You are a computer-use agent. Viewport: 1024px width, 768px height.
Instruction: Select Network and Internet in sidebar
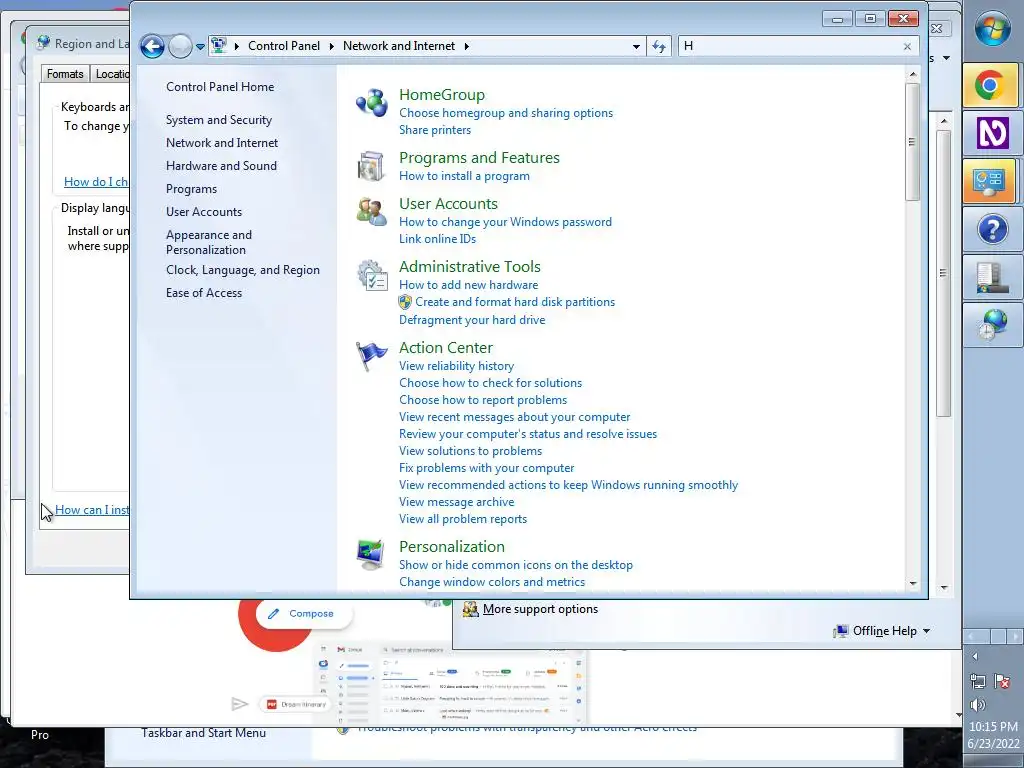click(222, 143)
